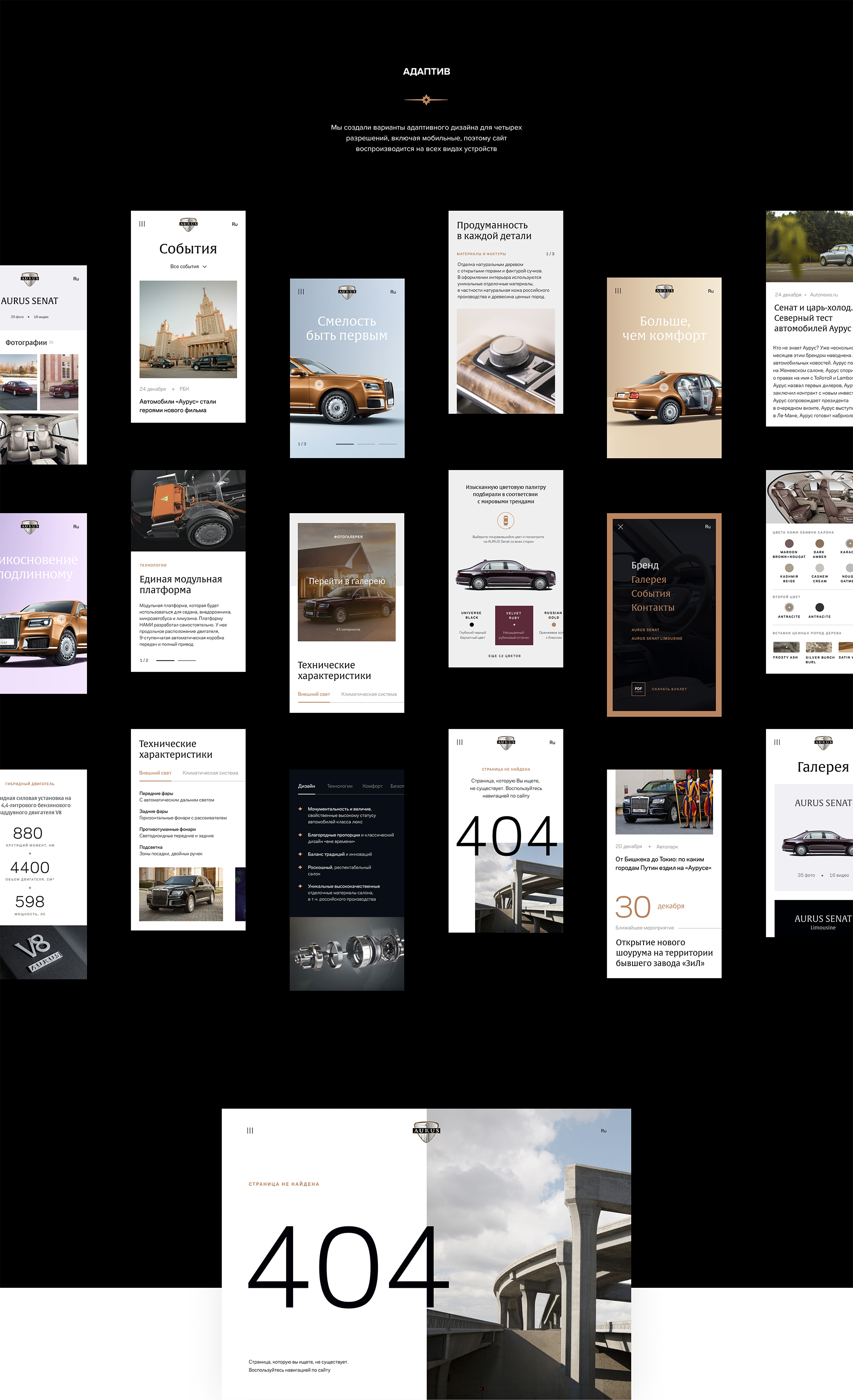The height and width of the screenshot is (1400, 853).
Task: Tap plus hotspot on blue-background car
Action: point(319,384)
